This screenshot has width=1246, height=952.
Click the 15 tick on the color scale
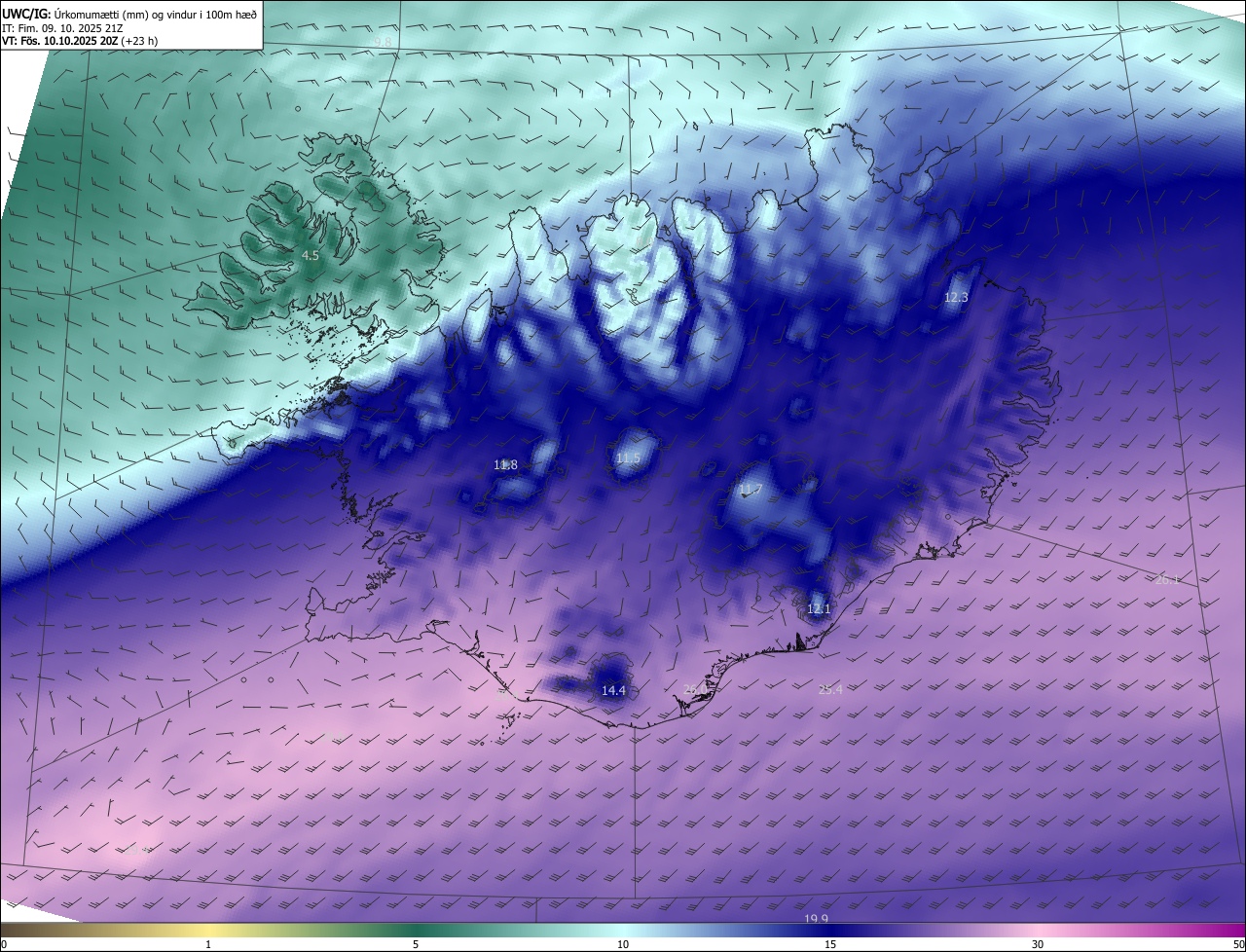click(830, 945)
